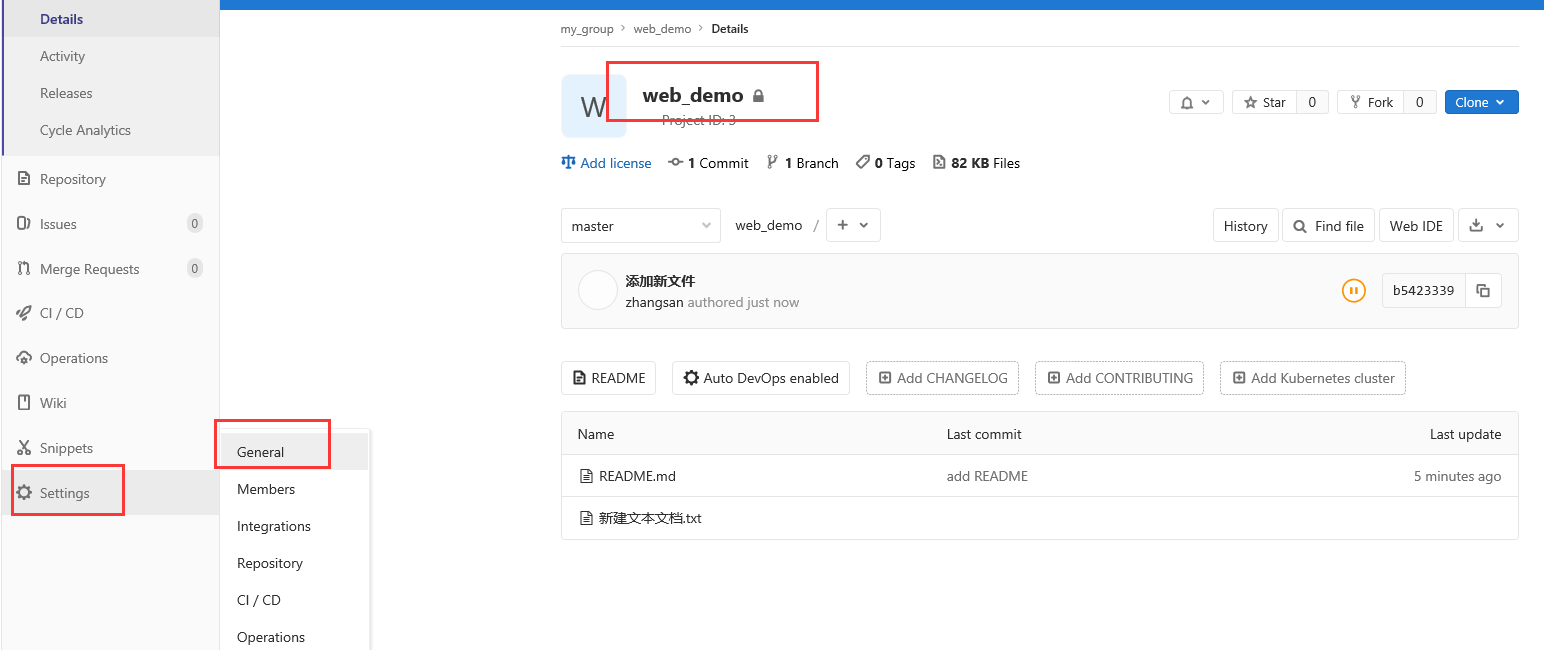
Task: Click Auto DevOps enabled button
Action: [761, 378]
